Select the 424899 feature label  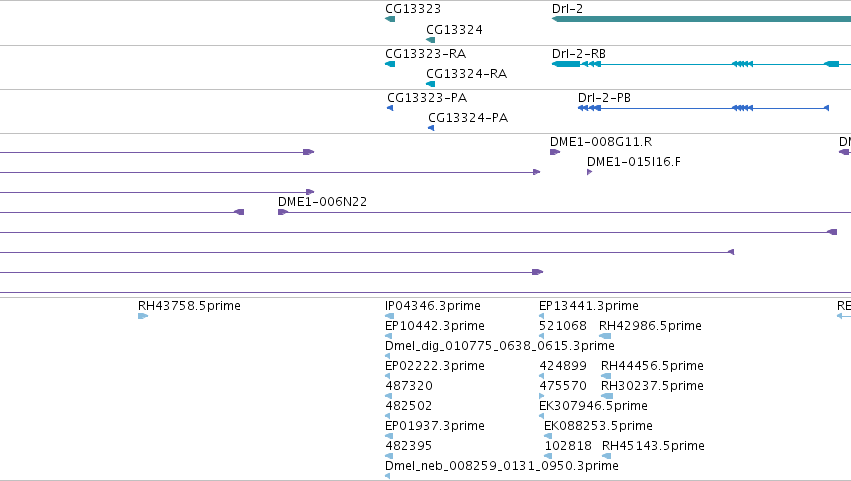tap(562, 366)
